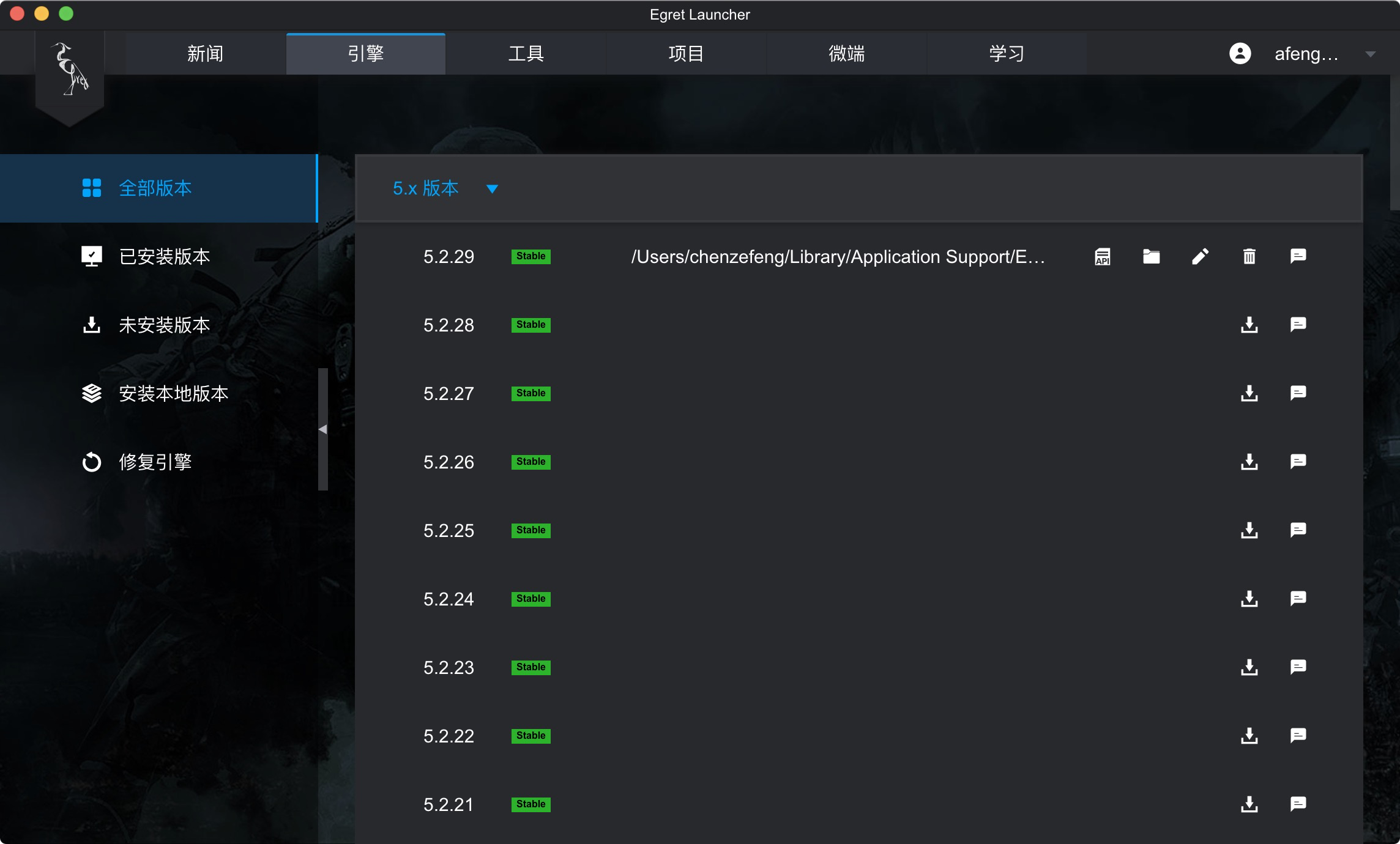Open API docs for version 5.2.29
The width and height of the screenshot is (1400, 844).
click(x=1103, y=257)
